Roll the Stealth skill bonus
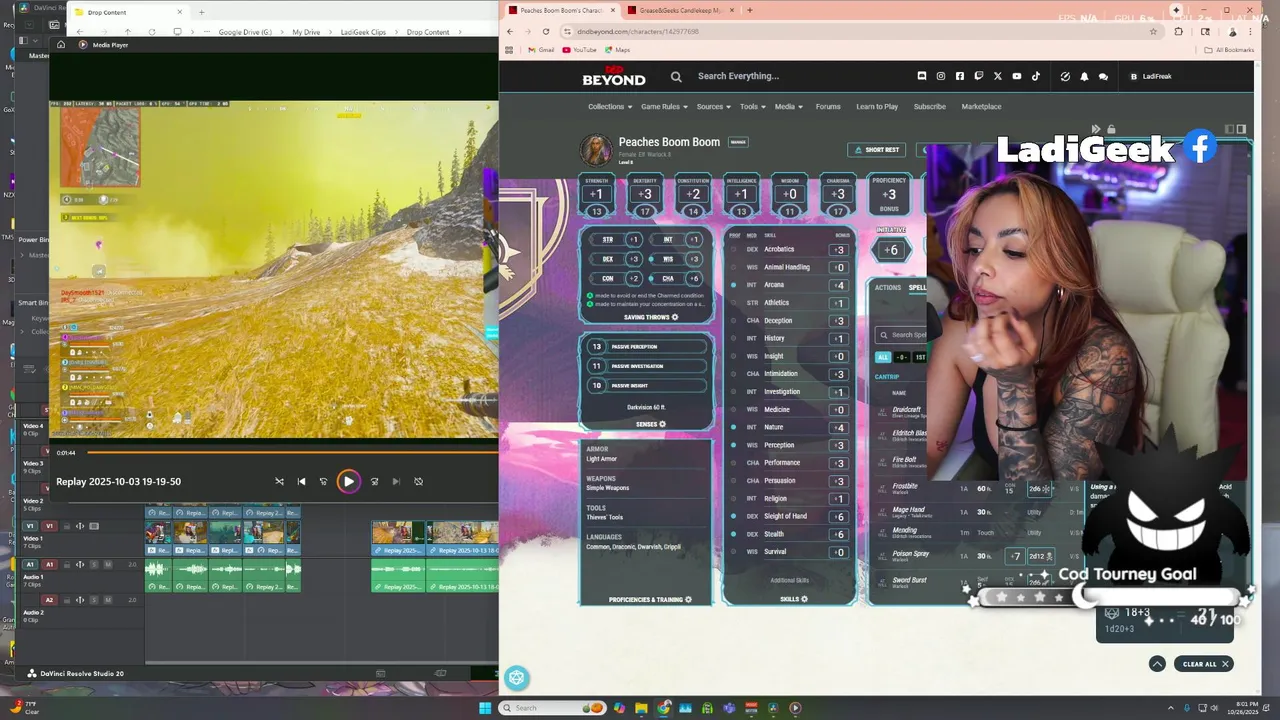 (839, 534)
